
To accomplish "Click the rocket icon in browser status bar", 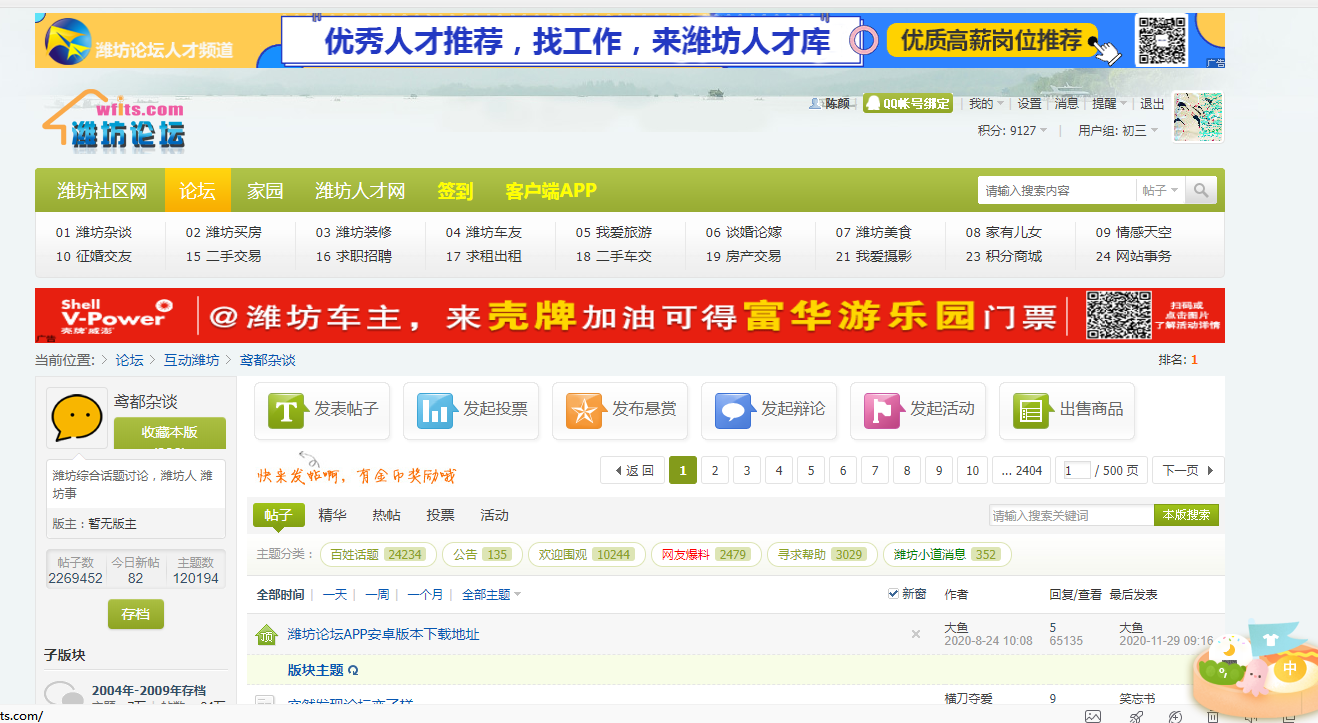I will click(x=1135, y=716).
